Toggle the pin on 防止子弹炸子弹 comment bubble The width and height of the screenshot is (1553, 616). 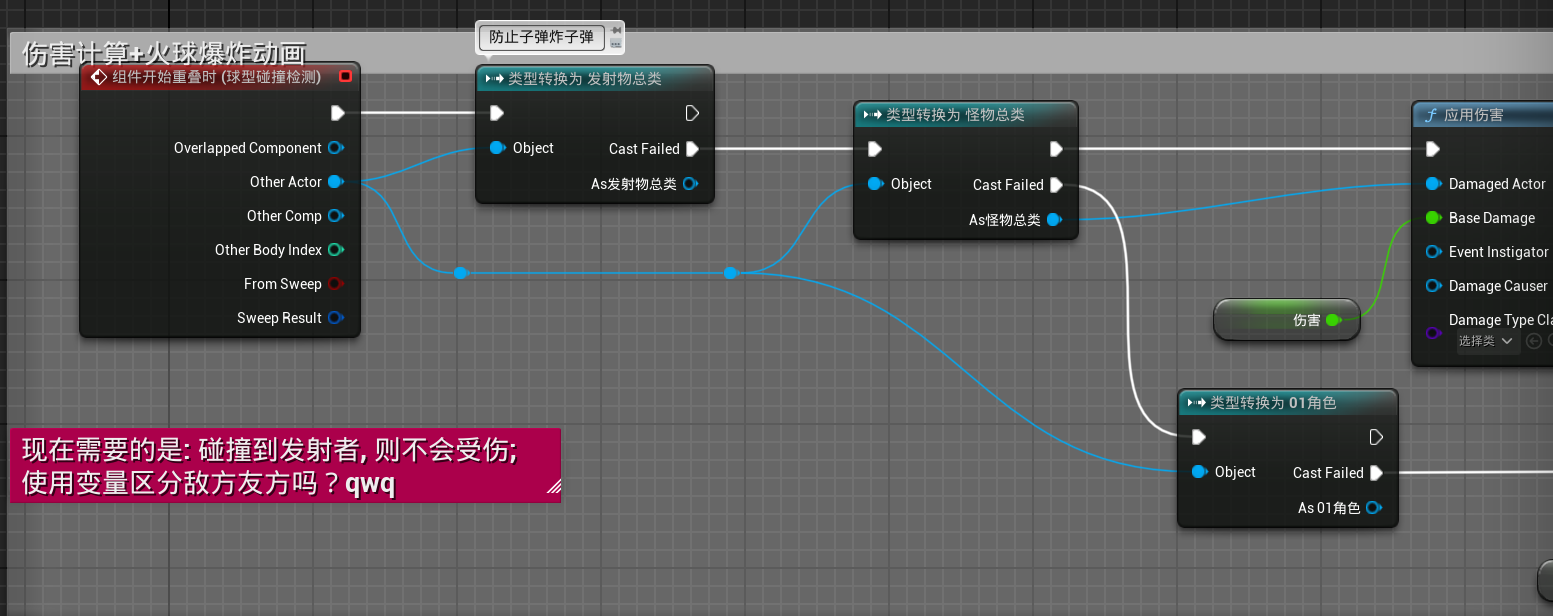616,30
